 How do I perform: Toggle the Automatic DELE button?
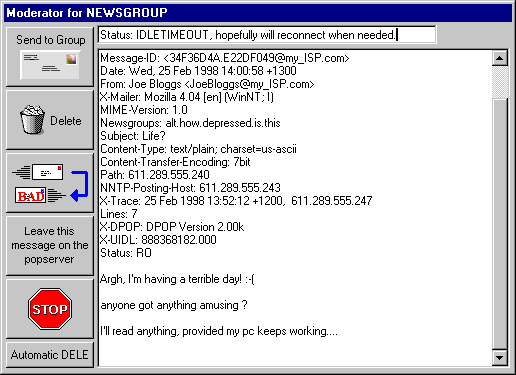[x=50, y=355]
